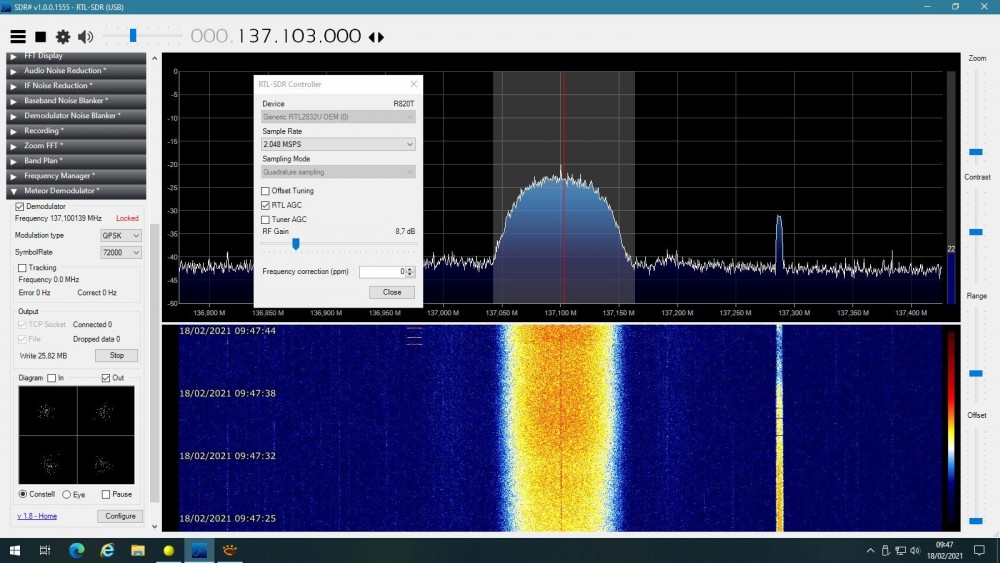Viewport: 1000px width, 563px height.
Task: Select the Constell radio button
Action: [x=23, y=494]
